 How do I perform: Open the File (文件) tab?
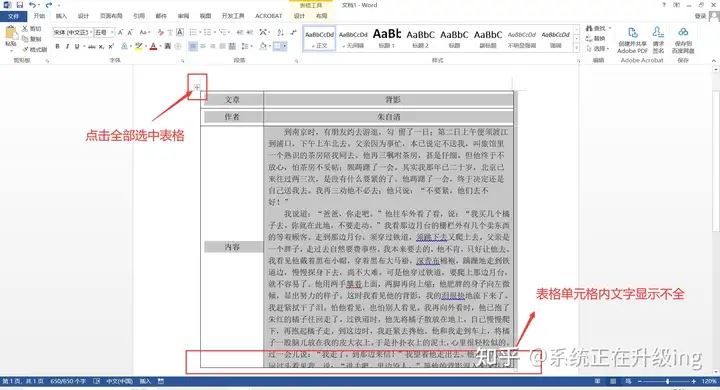(13, 16)
